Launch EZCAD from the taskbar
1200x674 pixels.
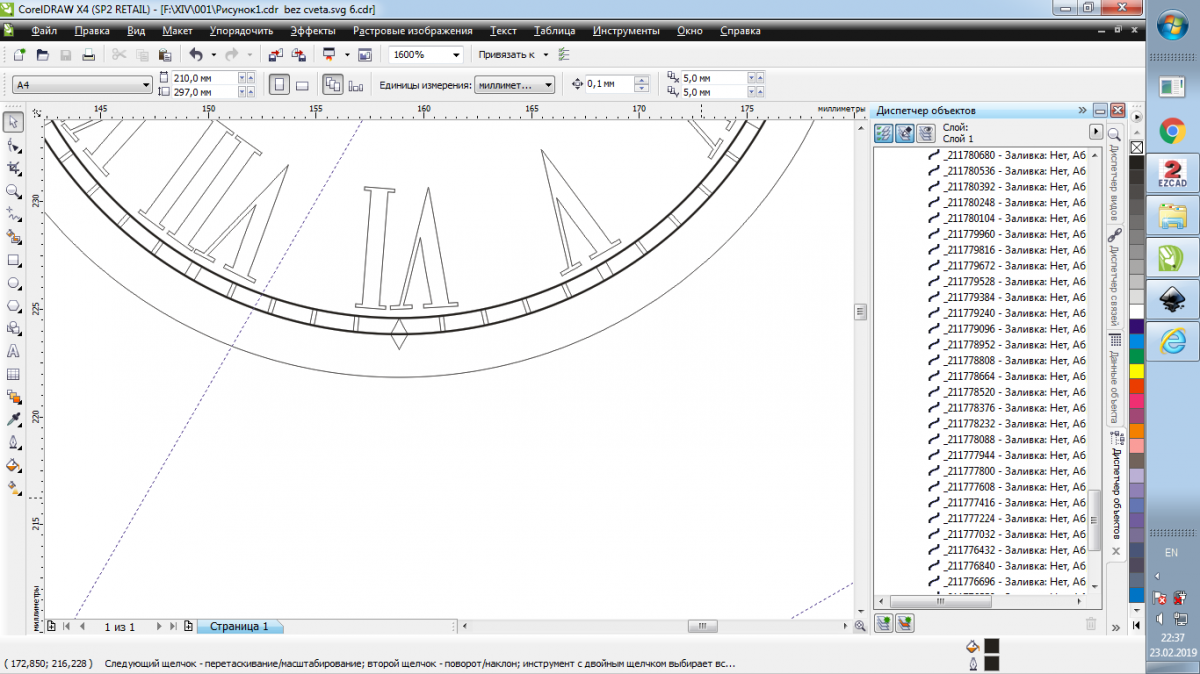tap(1171, 171)
